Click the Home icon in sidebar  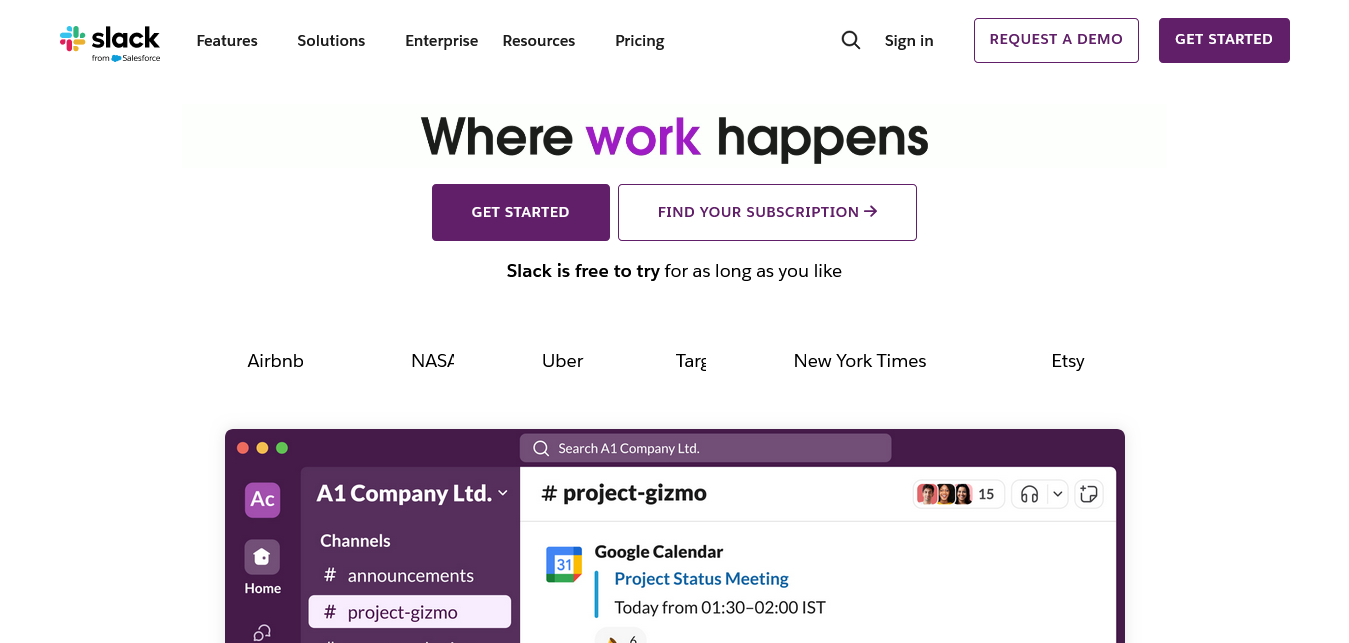coord(262,557)
